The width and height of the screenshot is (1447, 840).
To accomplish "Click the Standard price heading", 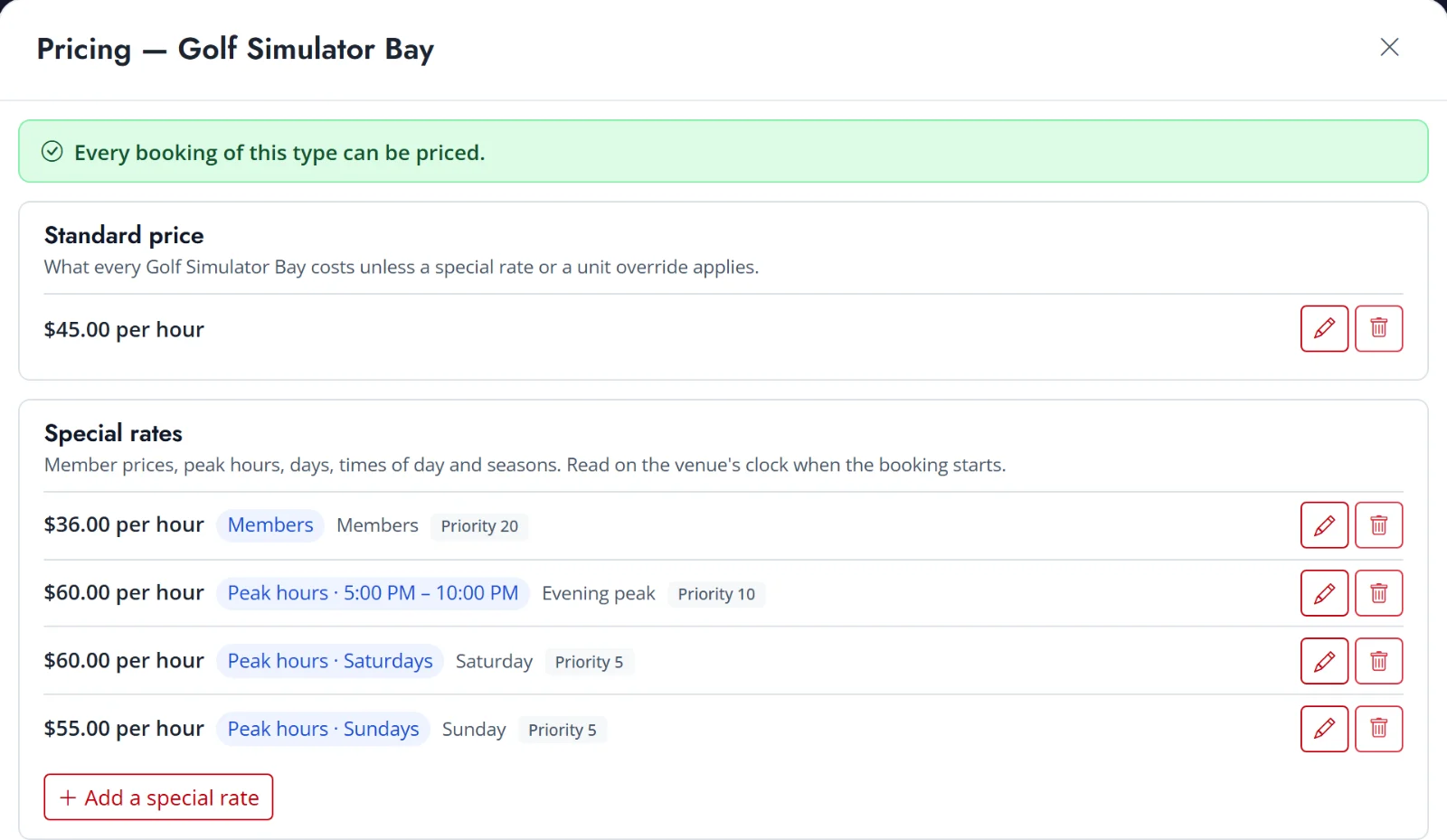I will 124,235.
